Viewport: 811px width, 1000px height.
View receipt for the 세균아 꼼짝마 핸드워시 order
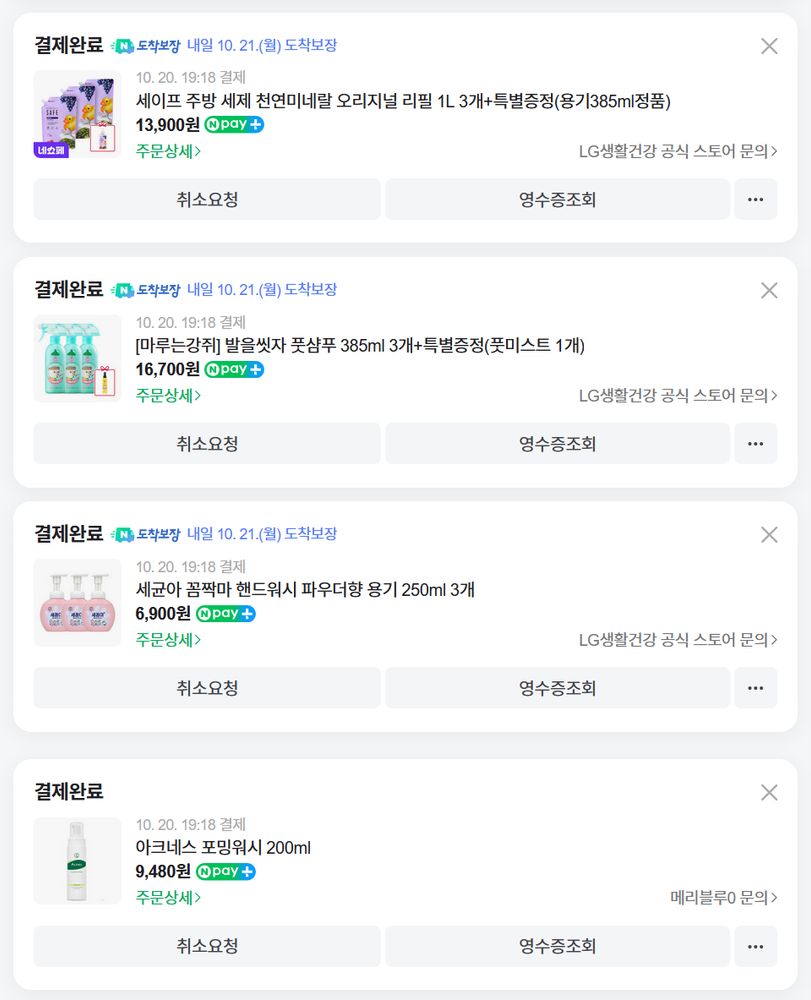[557, 688]
